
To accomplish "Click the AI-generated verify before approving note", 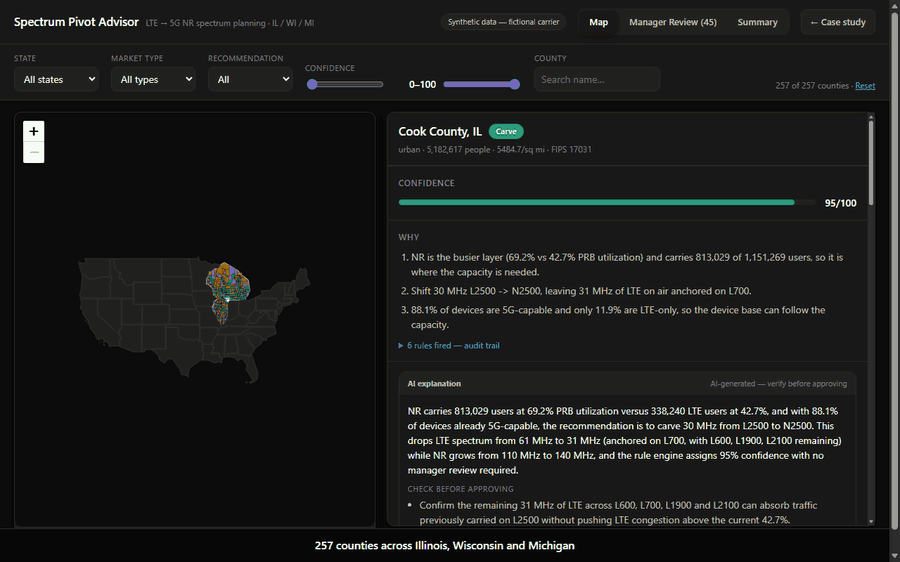I will click(778, 383).
